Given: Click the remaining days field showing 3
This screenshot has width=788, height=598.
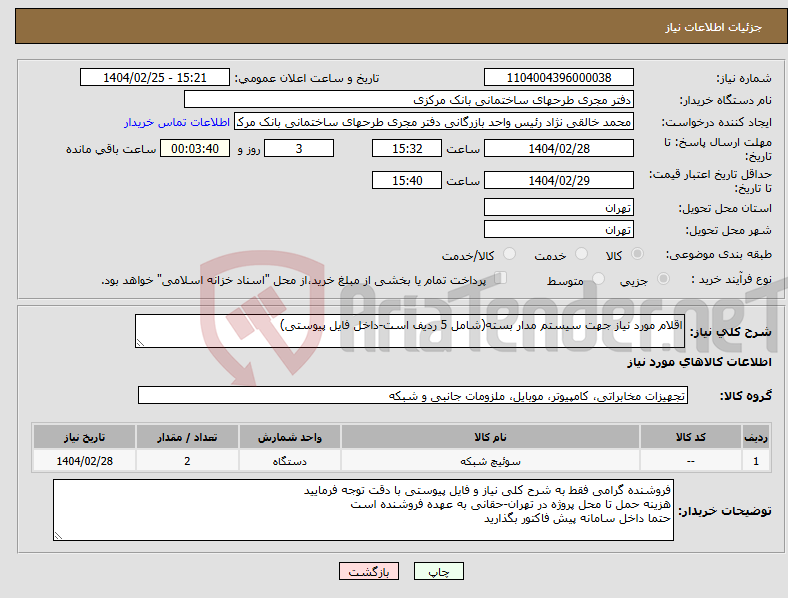Looking at the screenshot, I should tap(299, 149).
